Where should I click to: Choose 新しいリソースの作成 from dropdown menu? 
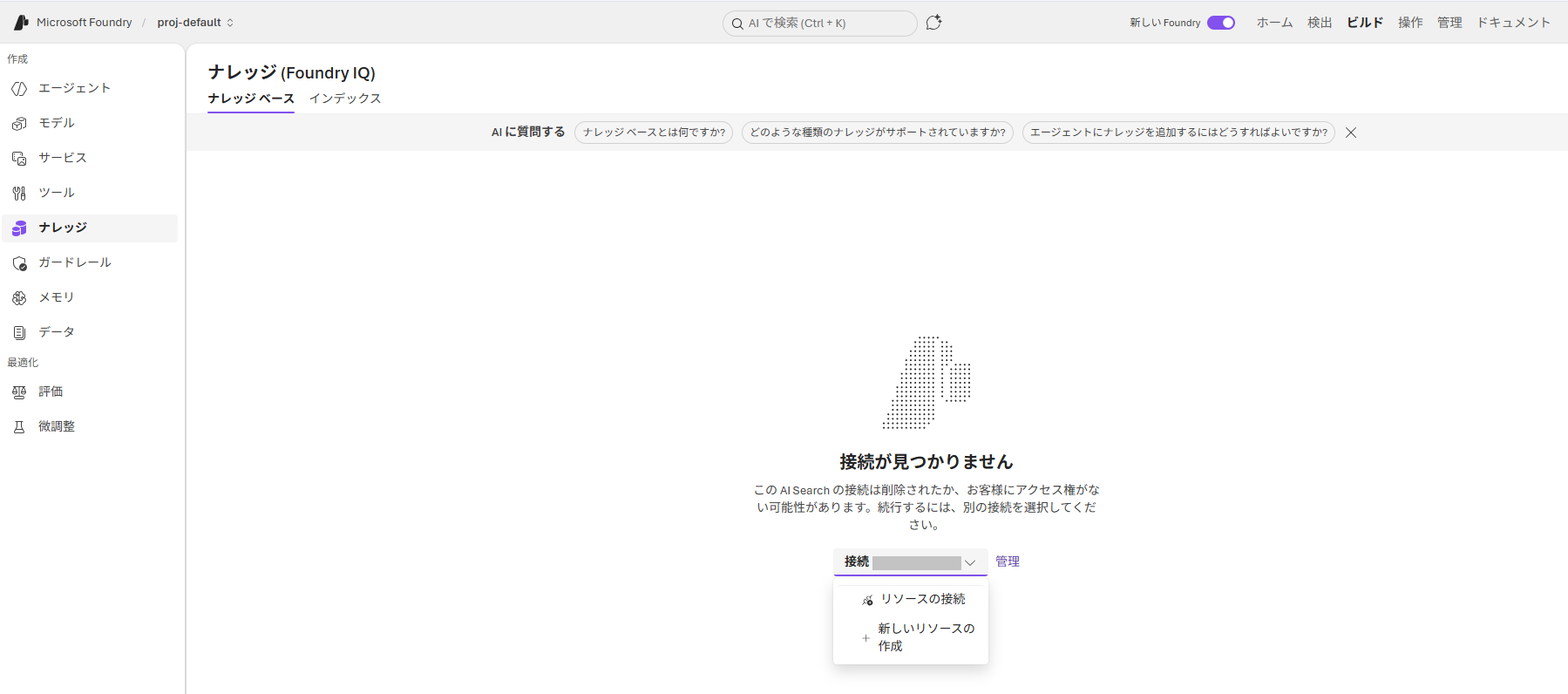point(911,637)
